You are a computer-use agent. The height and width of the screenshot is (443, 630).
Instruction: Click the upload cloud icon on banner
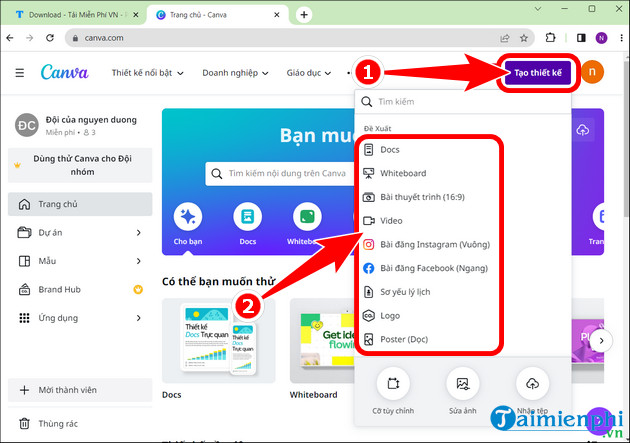583,130
